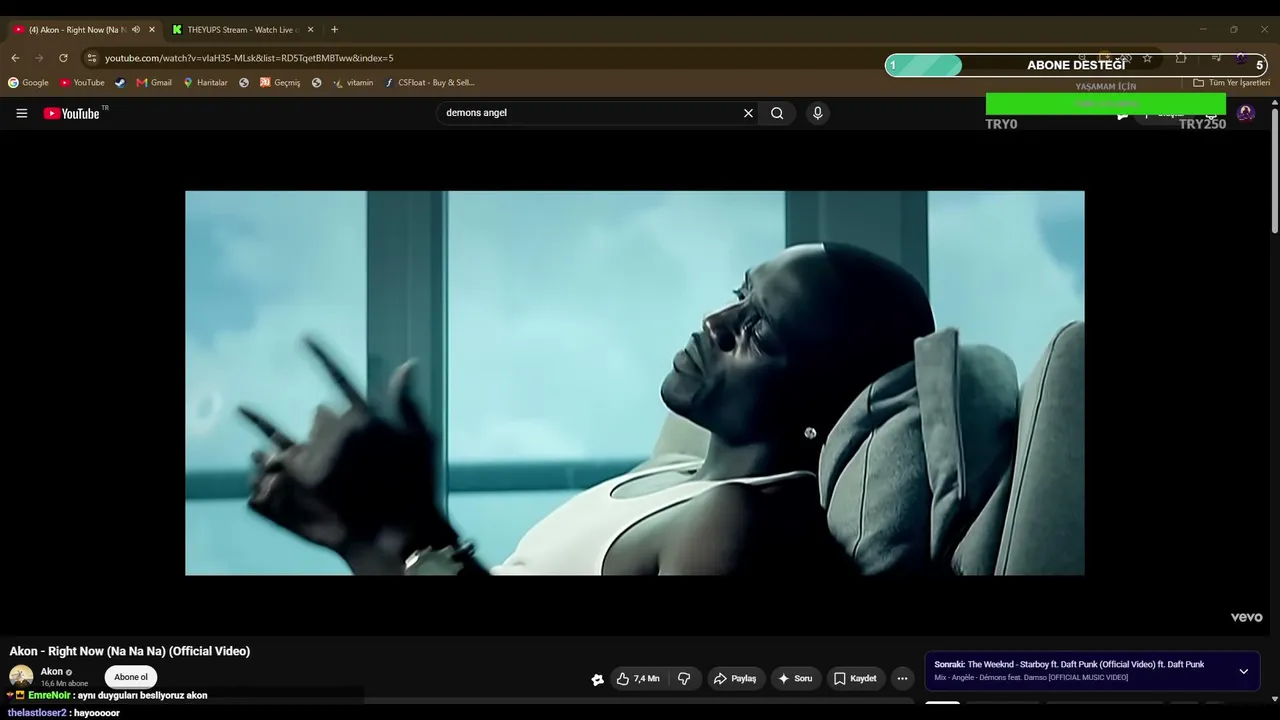This screenshot has width=1280, height=720.
Task: Open the Tüm Yer İşaretleri bookmarks folder
Action: pyautogui.click(x=1231, y=83)
